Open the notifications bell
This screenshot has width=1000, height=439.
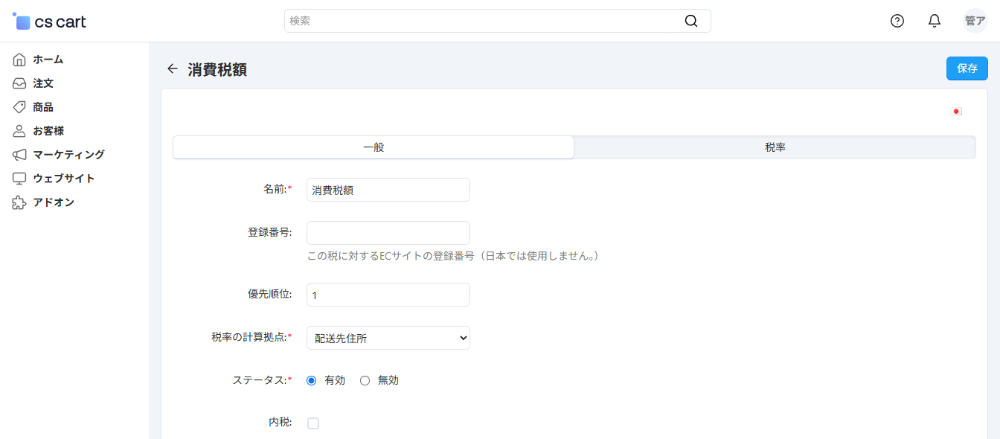[x=934, y=21]
